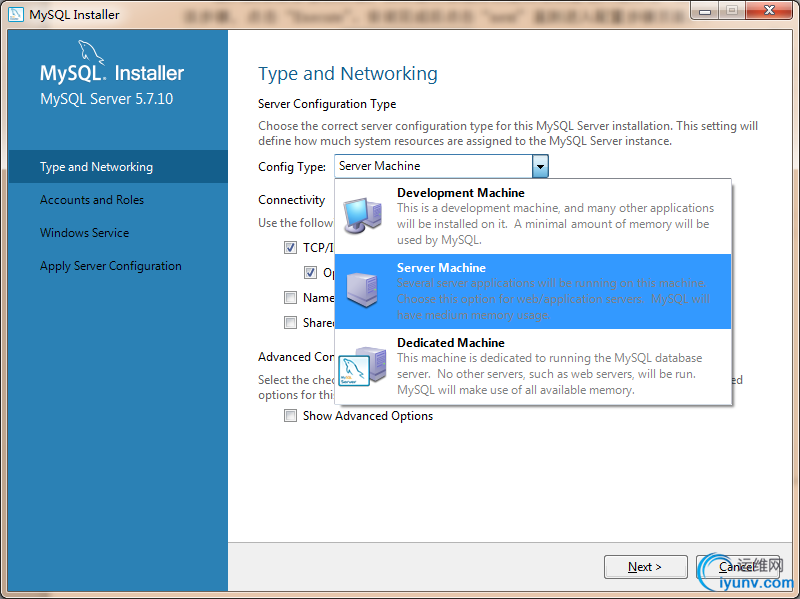800x599 pixels.
Task: Open Accounts and Roles step
Action: point(118,200)
